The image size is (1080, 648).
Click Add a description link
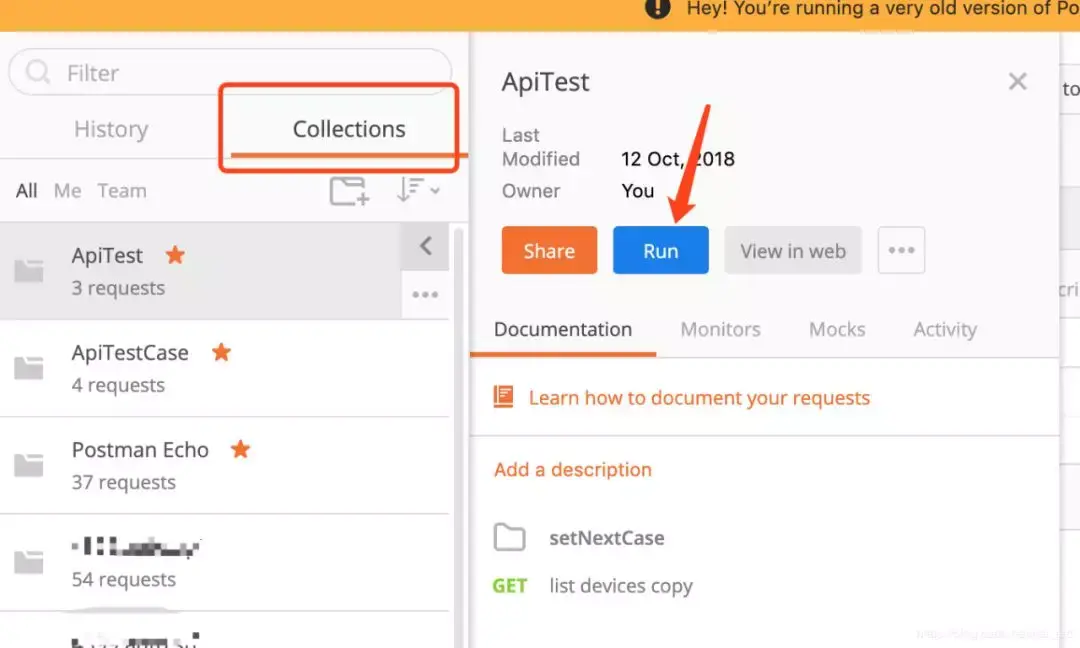(572, 470)
